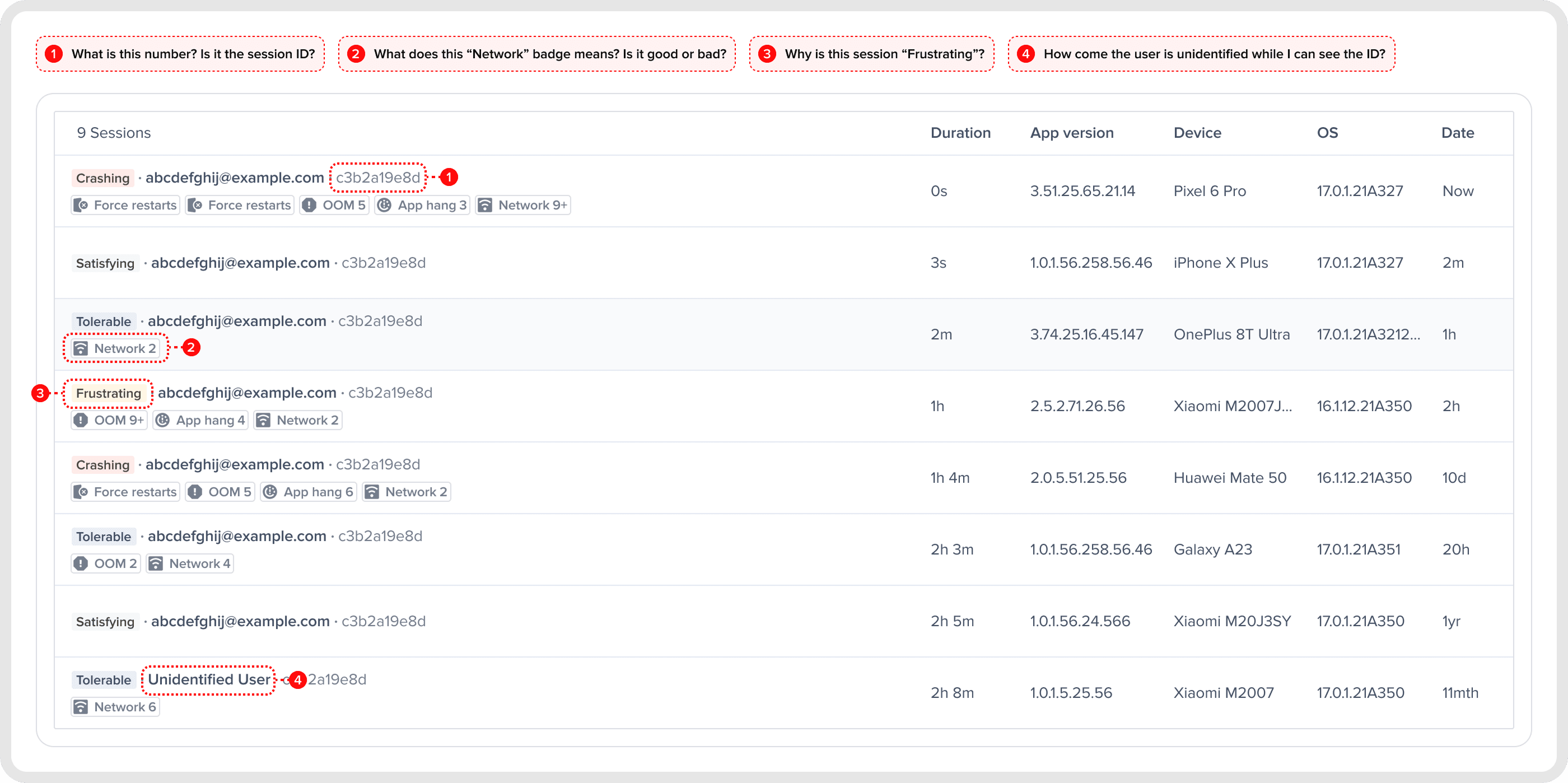Click the App hang 3 badge
Image resolution: width=1568 pixels, height=783 pixels.
pyautogui.click(x=422, y=205)
